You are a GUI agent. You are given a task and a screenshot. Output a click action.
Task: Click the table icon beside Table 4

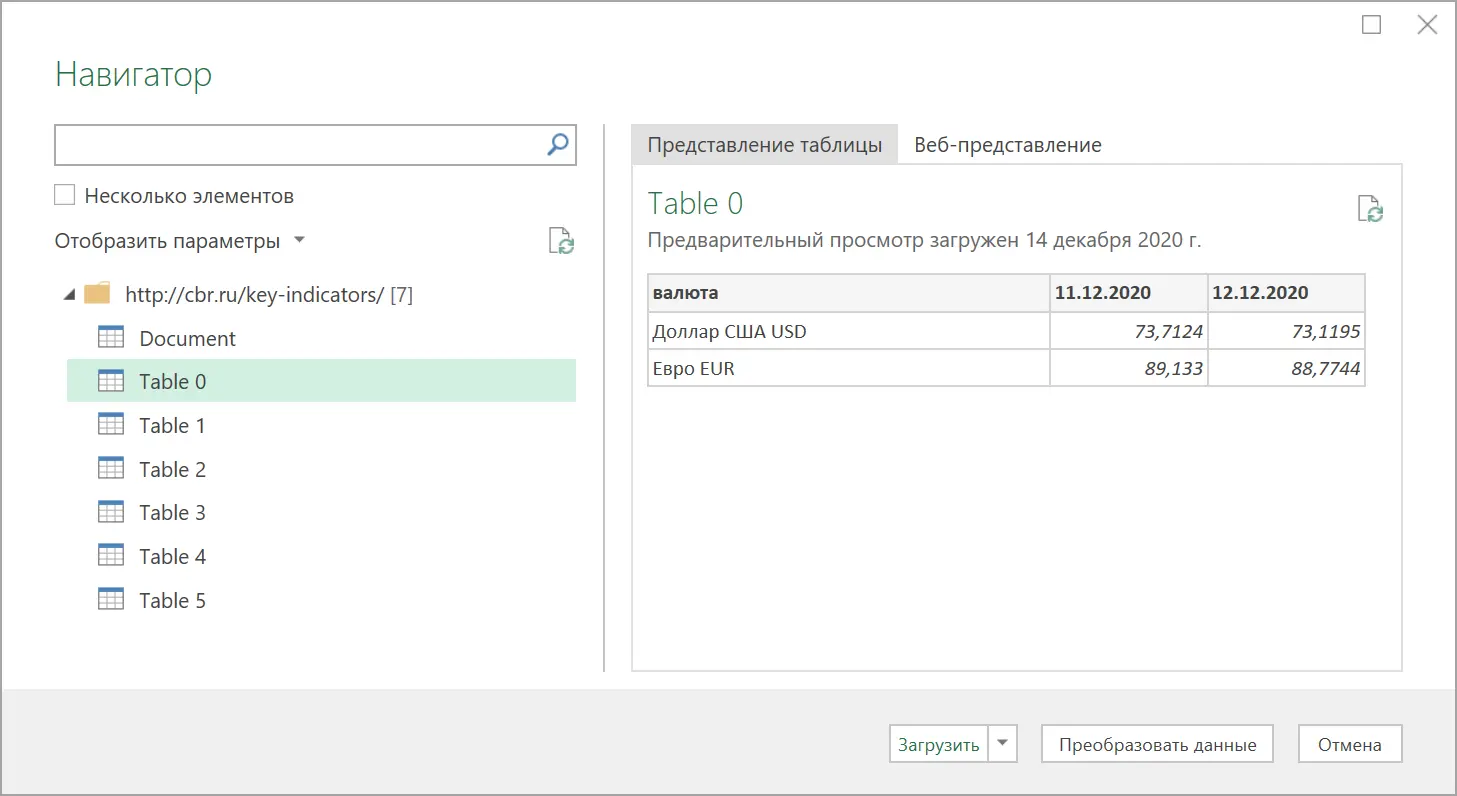pyautogui.click(x=111, y=556)
